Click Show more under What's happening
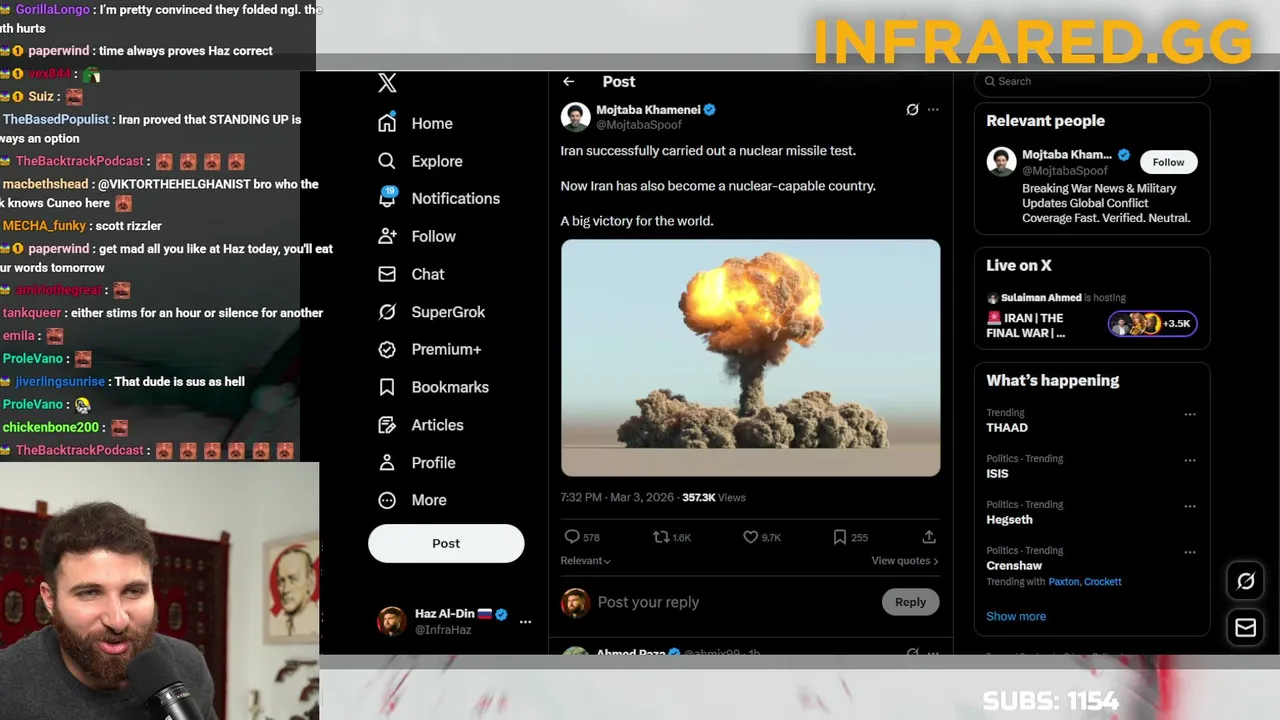Screen dimensions: 1280x720 tap(1016, 617)
